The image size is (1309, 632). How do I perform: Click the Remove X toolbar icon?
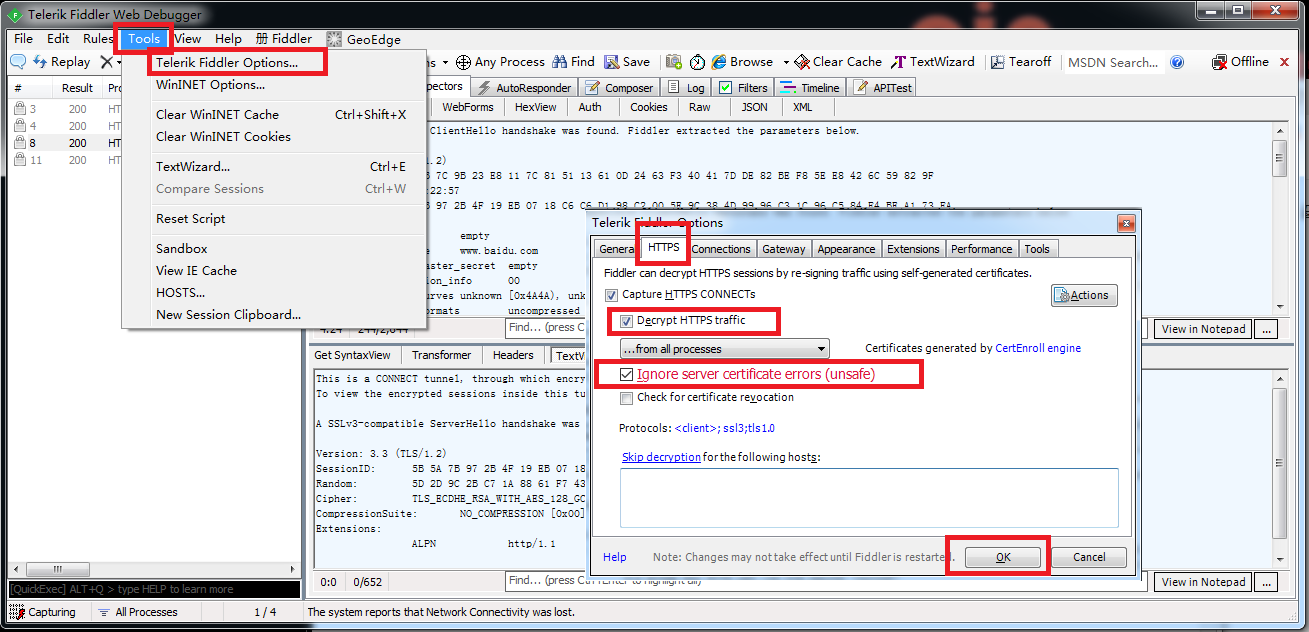click(x=106, y=62)
